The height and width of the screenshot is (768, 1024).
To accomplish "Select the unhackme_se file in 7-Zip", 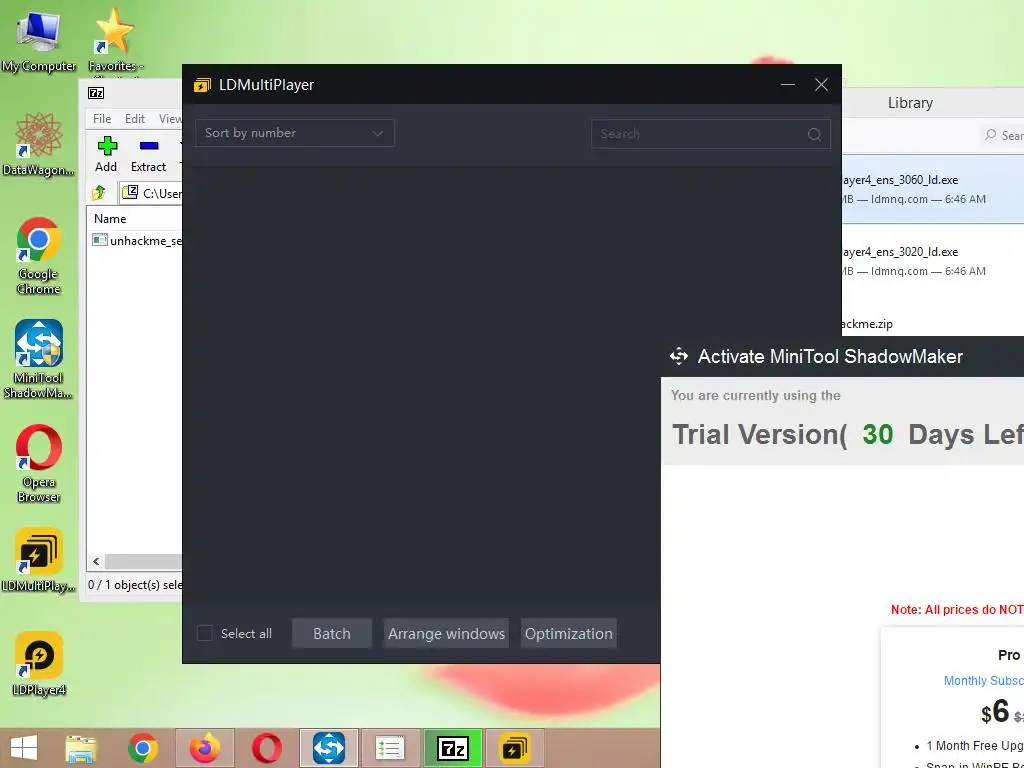I will 137,240.
